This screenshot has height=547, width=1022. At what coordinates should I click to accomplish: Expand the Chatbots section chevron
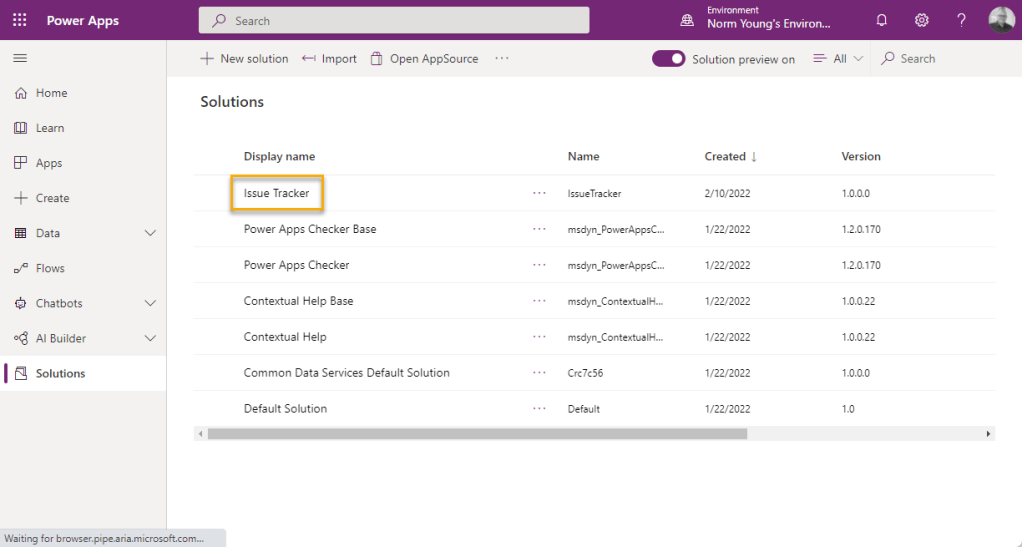pos(150,303)
